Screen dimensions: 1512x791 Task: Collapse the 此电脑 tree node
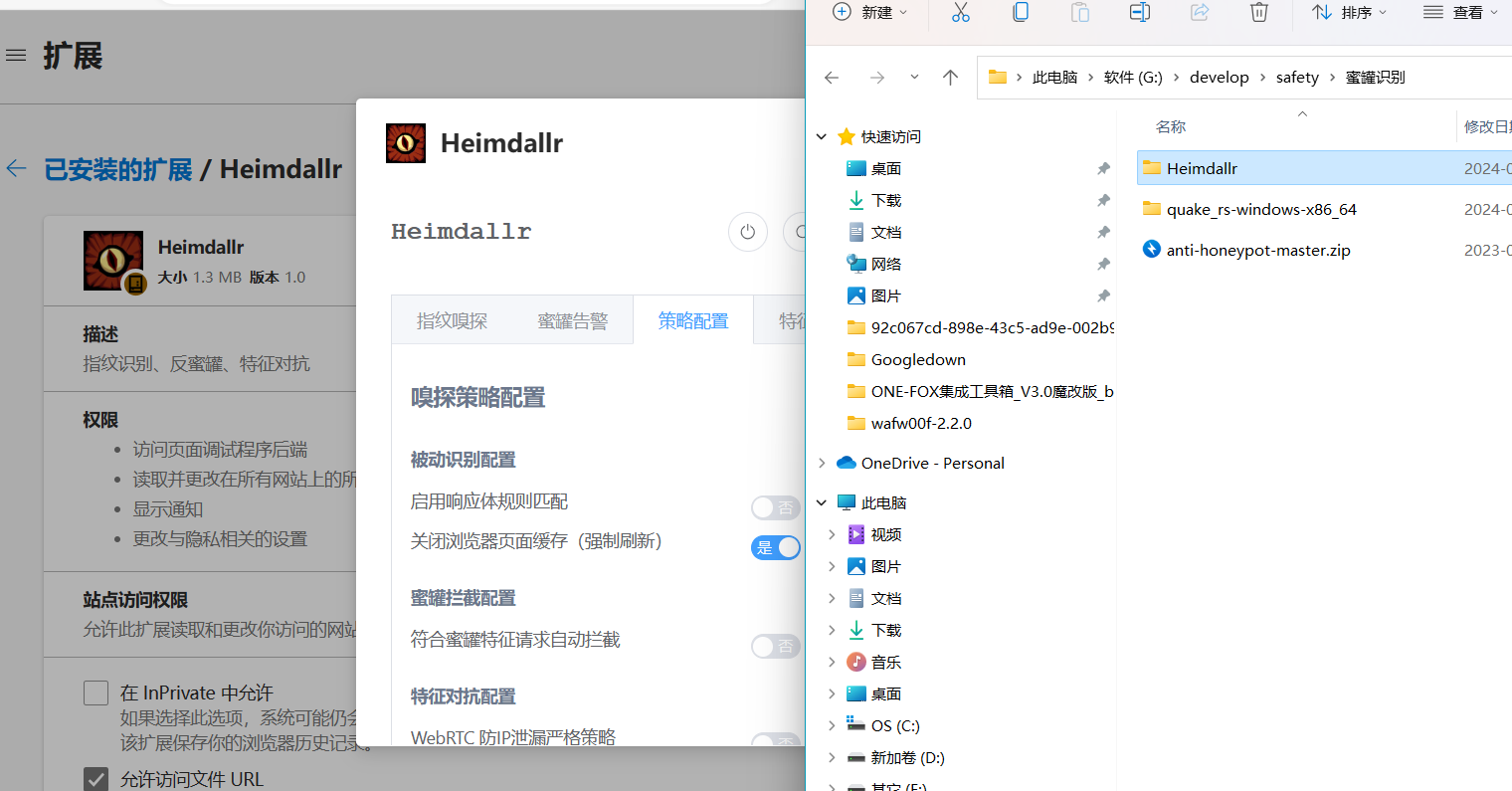coord(822,502)
